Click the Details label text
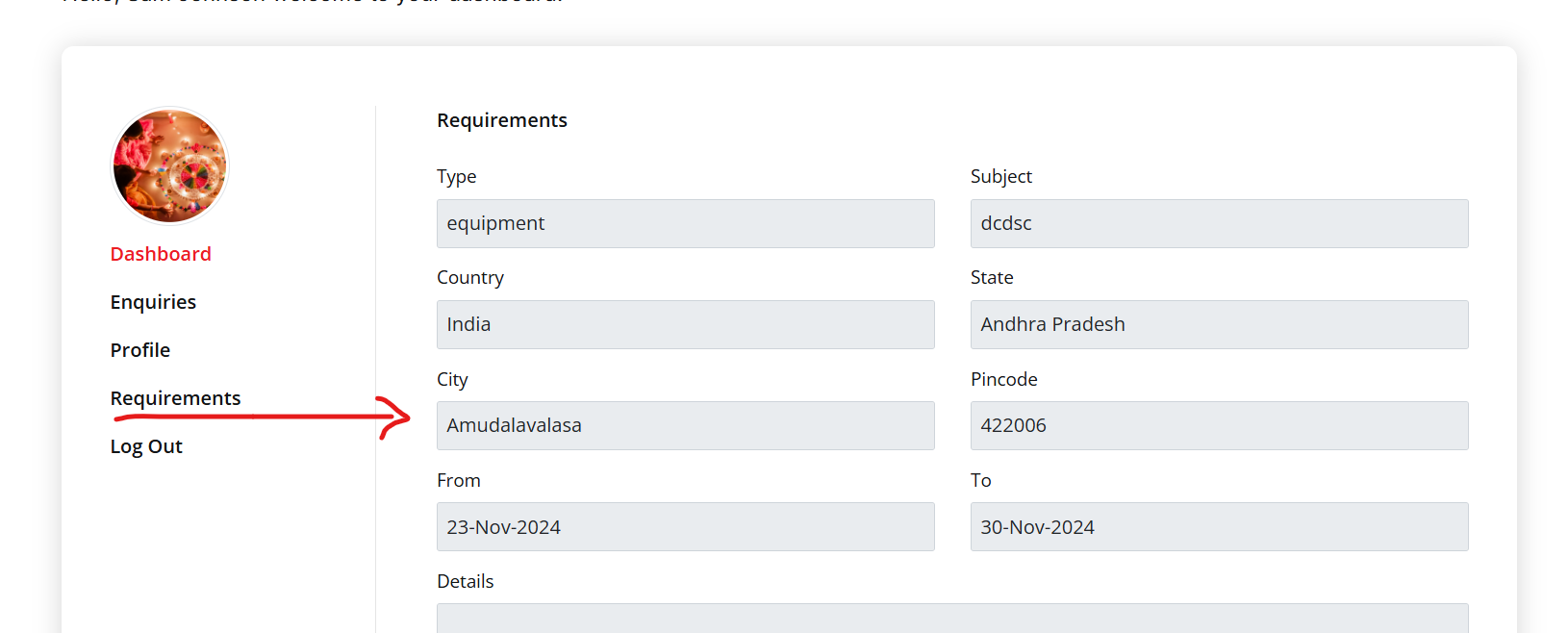 click(x=466, y=581)
